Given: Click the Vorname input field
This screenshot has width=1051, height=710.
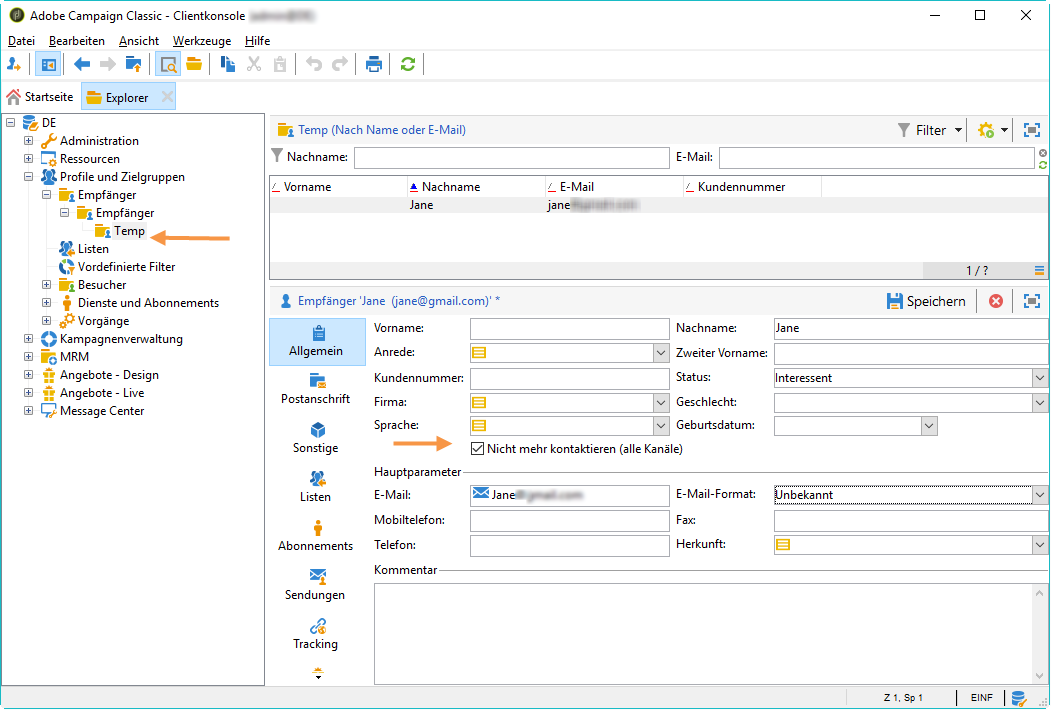Looking at the screenshot, I should tap(568, 329).
